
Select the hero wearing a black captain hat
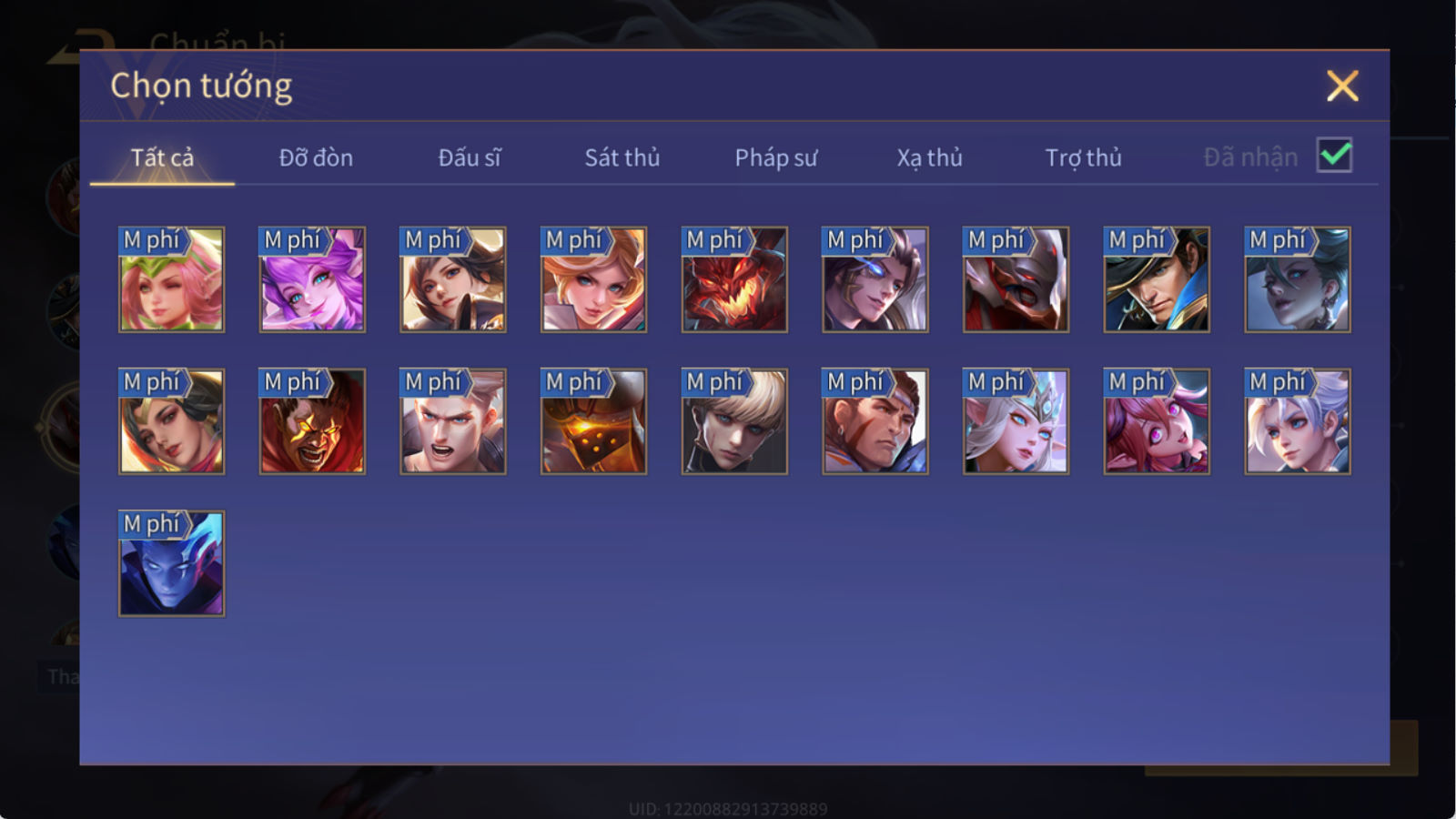[1157, 279]
